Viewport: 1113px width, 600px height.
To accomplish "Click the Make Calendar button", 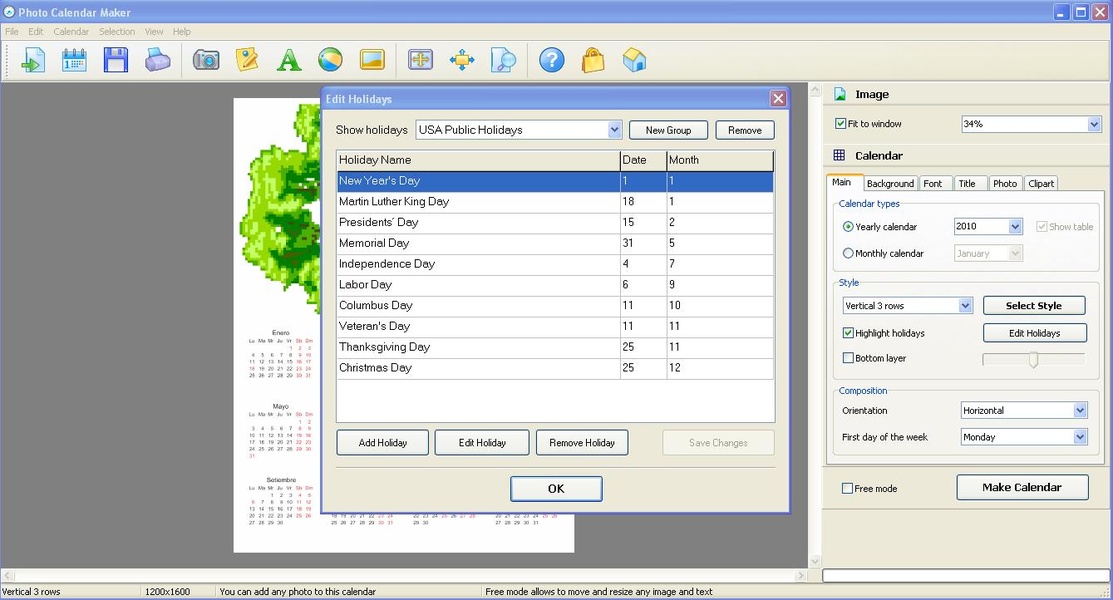I will tap(1022, 487).
